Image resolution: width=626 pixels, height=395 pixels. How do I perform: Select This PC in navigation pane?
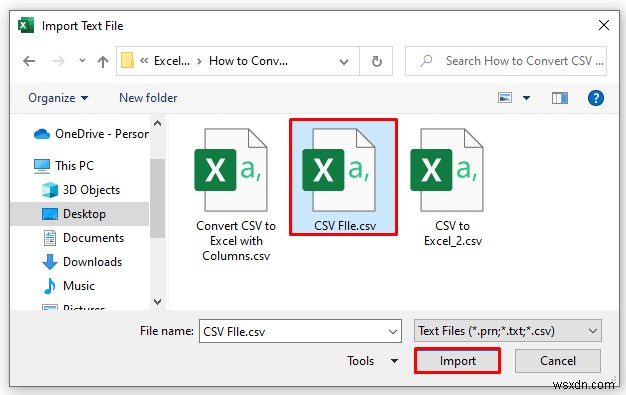(x=64, y=166)
